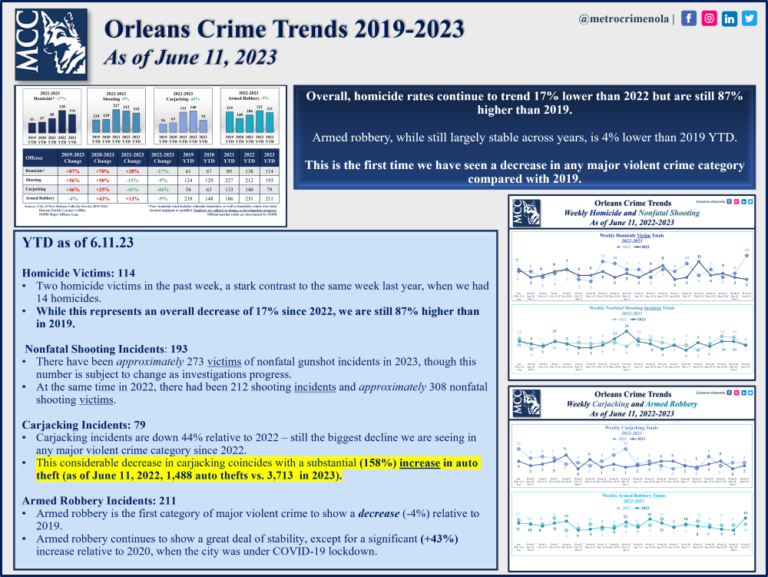Select the Homicide 2022-2023 bar chart

[x=53, y=118]
